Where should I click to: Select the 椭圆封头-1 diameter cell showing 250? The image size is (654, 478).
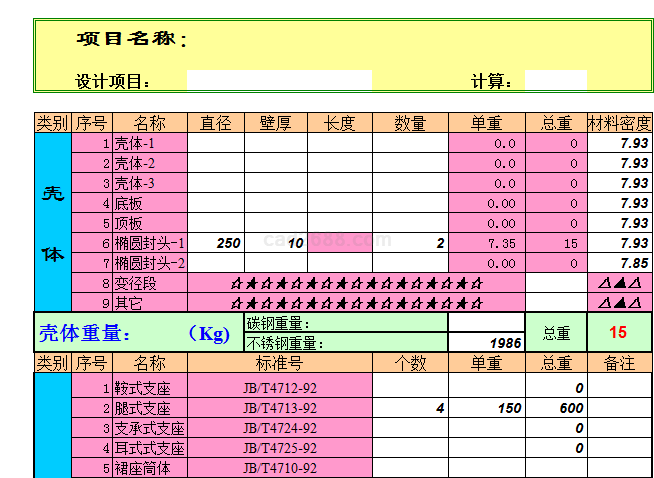pyautogui.click(x=216, y=243)
